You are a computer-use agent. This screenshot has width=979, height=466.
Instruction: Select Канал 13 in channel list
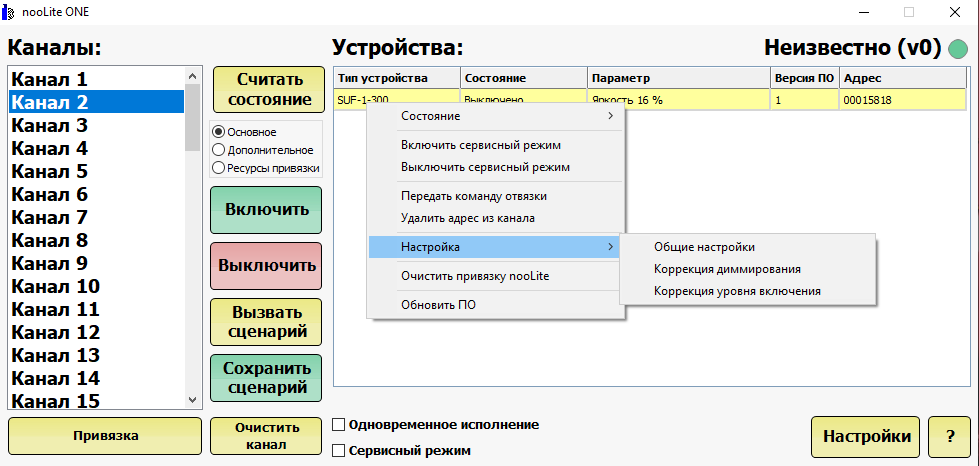[x=97, y=355]
